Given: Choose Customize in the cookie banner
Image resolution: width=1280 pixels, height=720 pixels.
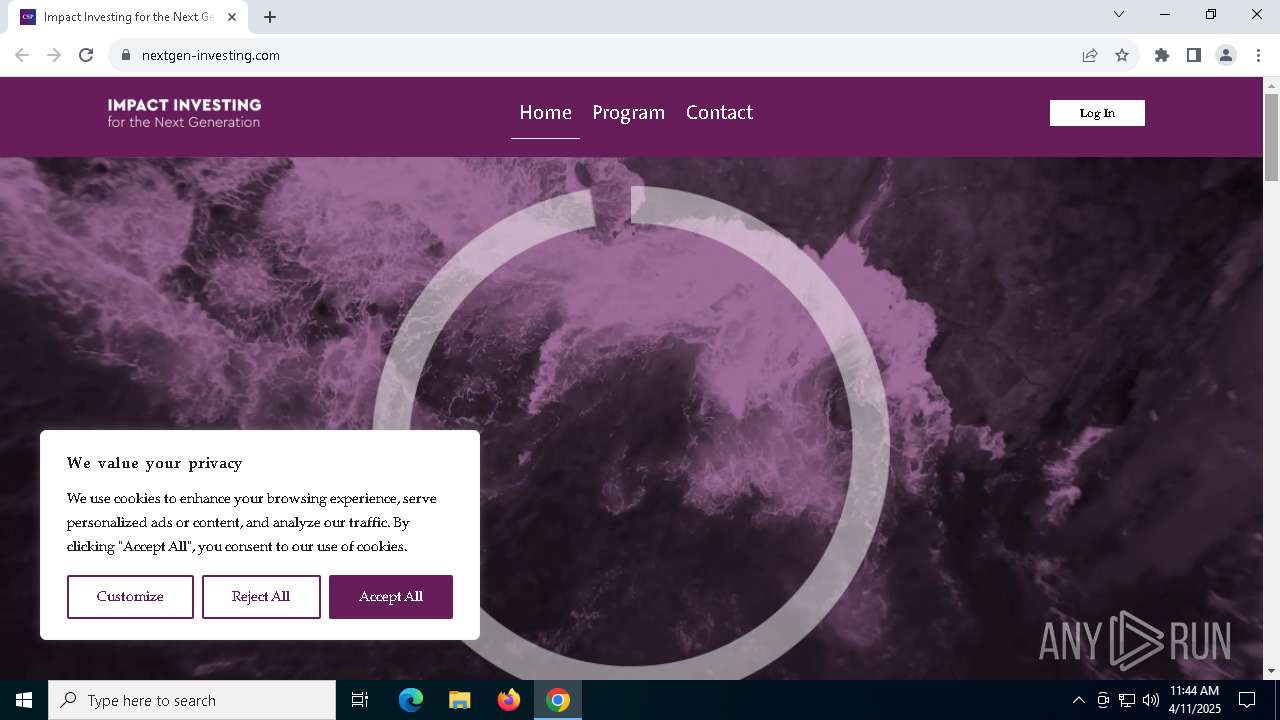Looking at the screenshot, I should coord(130,597).
